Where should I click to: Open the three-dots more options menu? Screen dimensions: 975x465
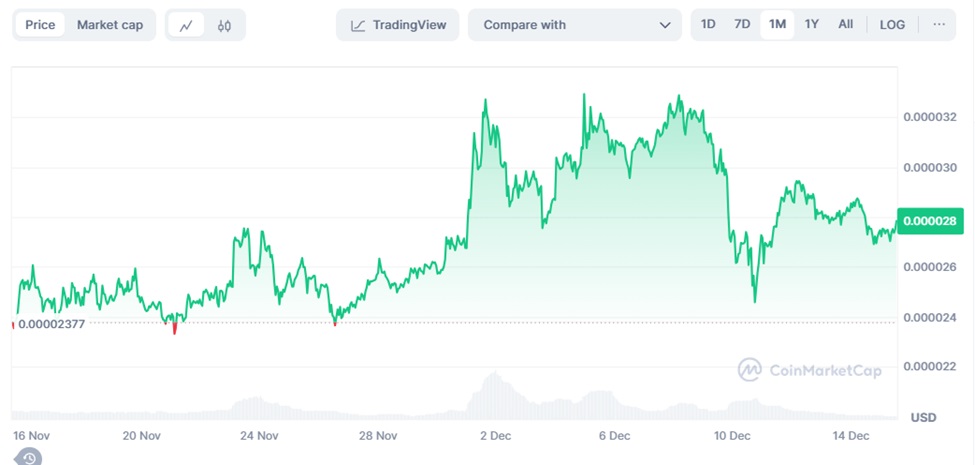point(938,24)
